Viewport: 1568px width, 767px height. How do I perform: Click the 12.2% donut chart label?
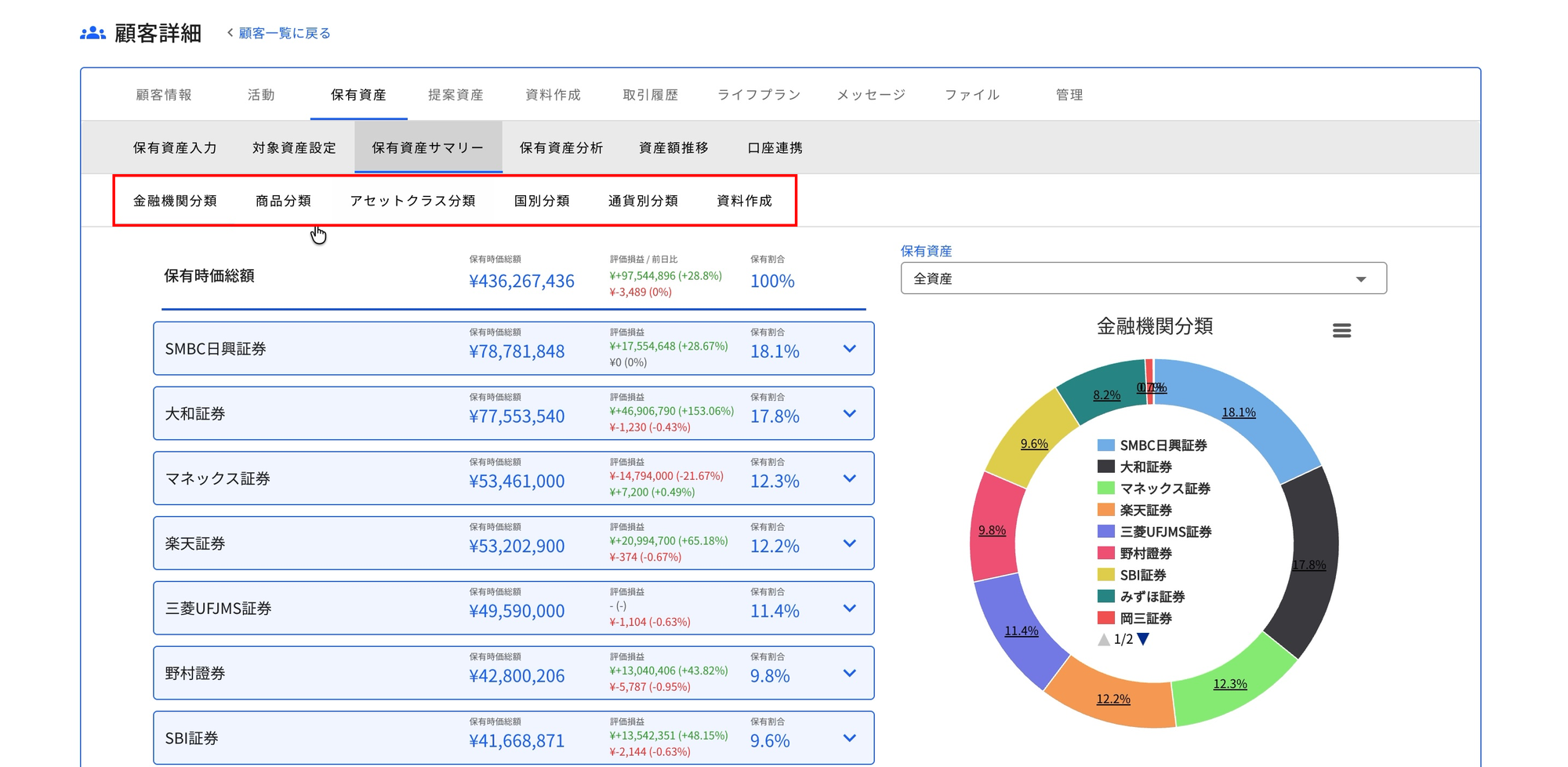pyautogui.click(x=1113, y=699)
